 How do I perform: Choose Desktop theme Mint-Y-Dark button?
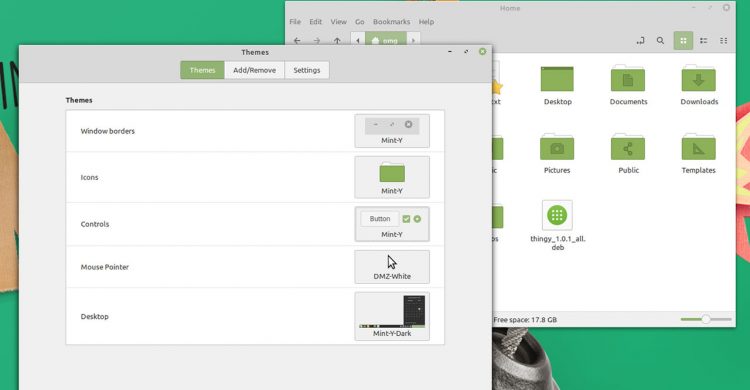[x=392, y=316]
